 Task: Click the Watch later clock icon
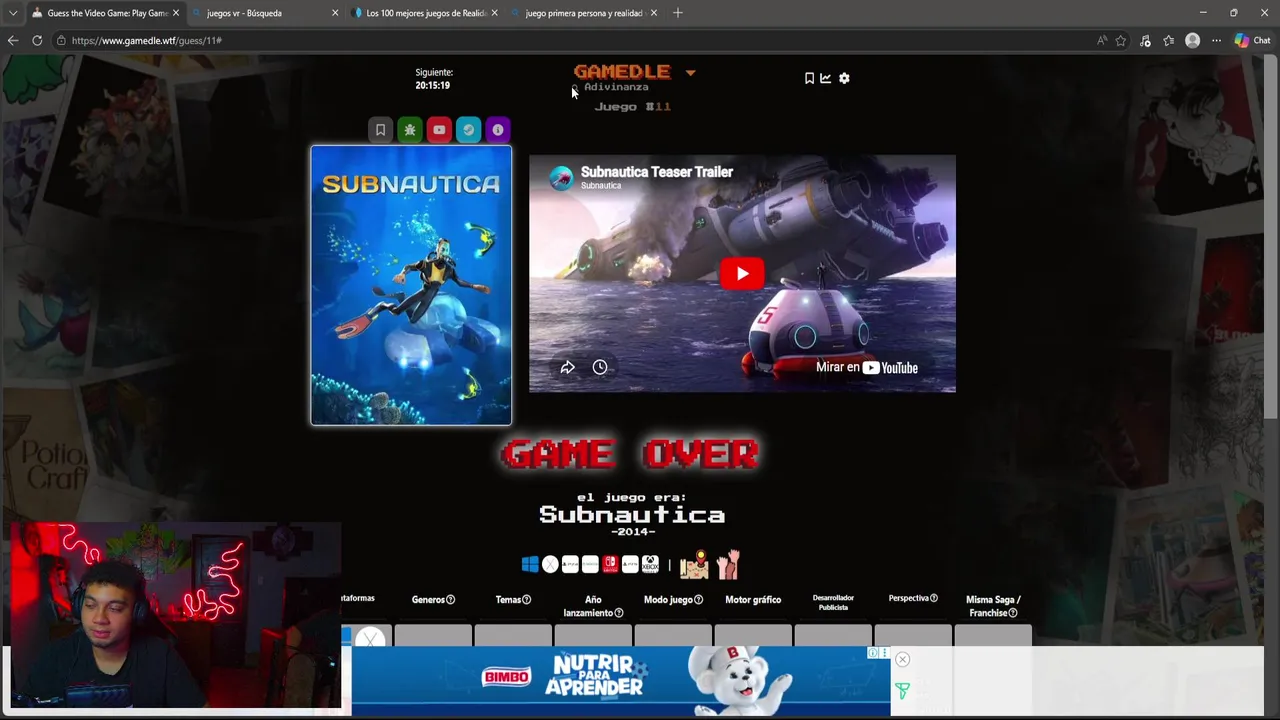(600, 367)
